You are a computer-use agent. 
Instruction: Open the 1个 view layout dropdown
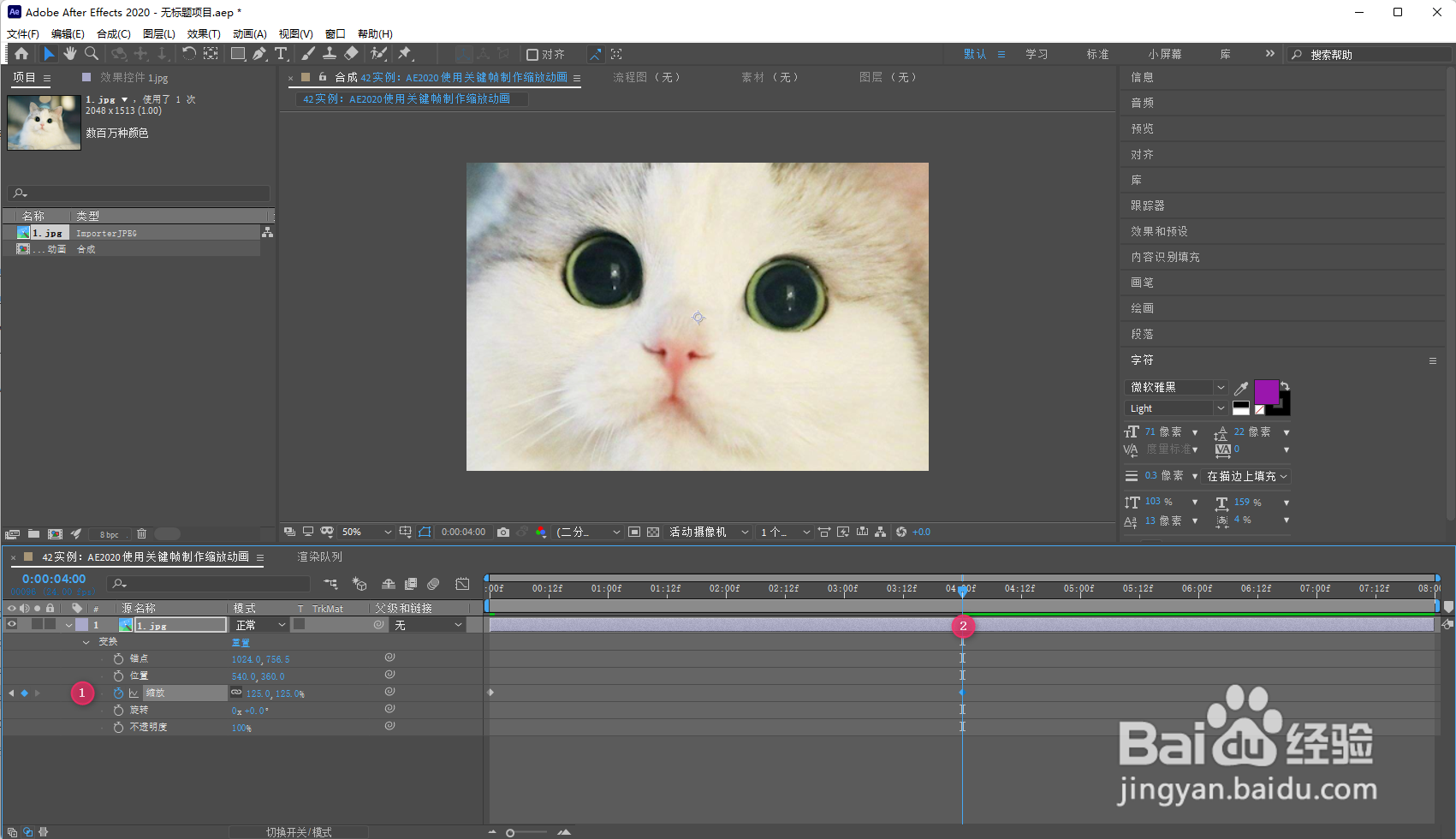[784, 533]
